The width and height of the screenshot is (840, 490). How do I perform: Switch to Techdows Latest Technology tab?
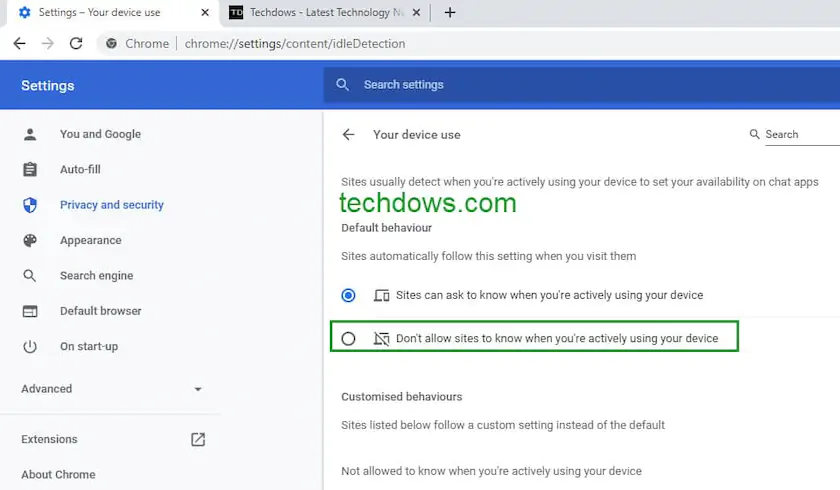tap(326, 12)
